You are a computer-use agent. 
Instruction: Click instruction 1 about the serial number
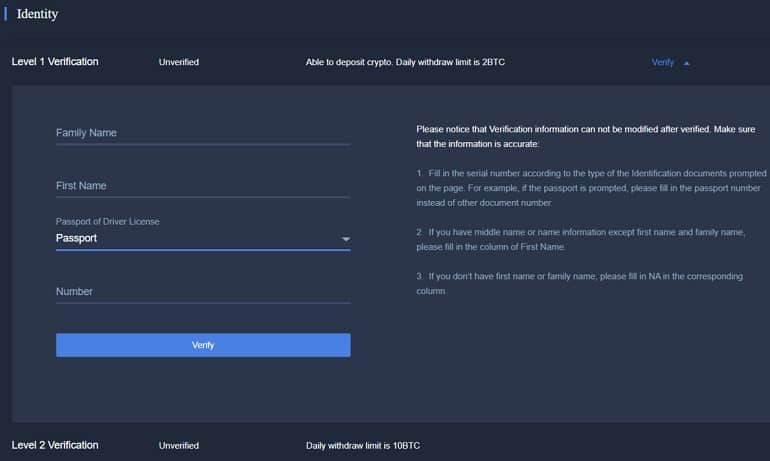click(590, 188)
